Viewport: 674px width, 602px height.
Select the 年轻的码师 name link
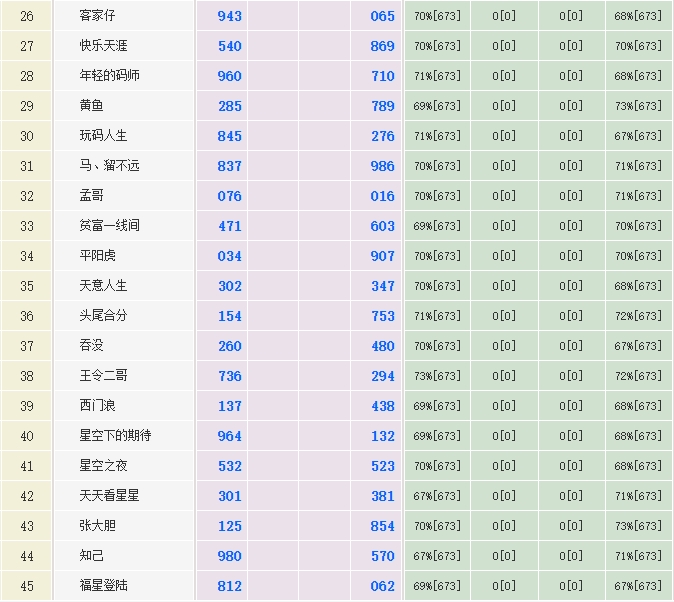pyautogui.click(x=110, y=76)
